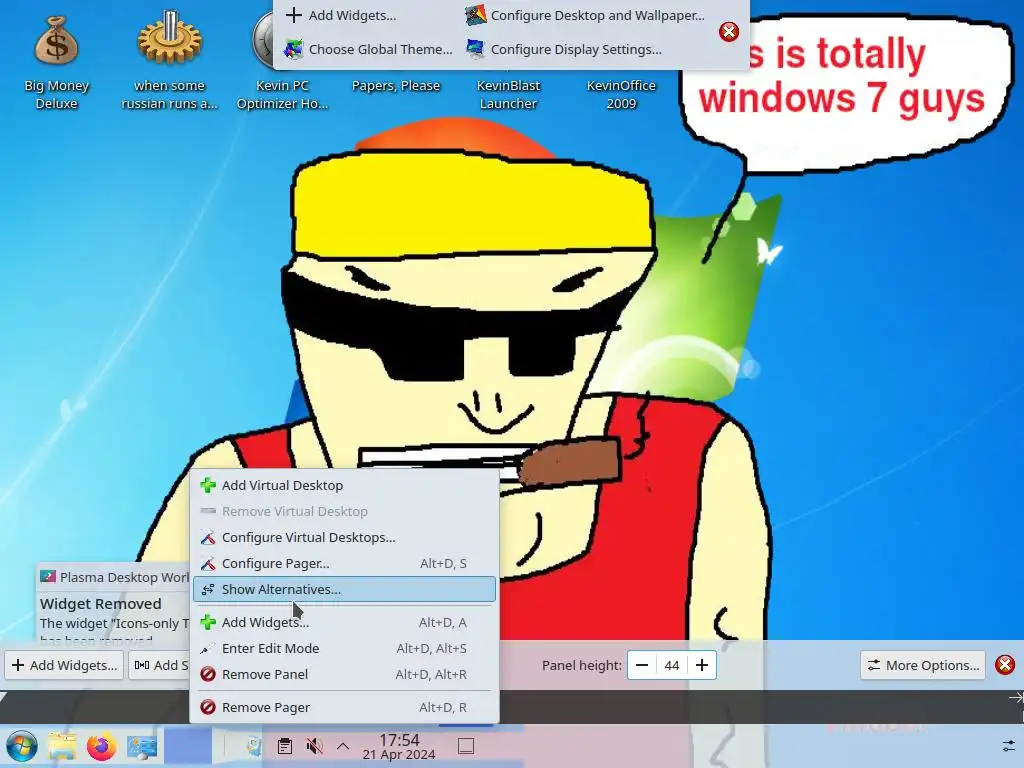Screen dimensions: 1024x768
Task: Open More Options in panel editor
Action: [x=923, y=665]
